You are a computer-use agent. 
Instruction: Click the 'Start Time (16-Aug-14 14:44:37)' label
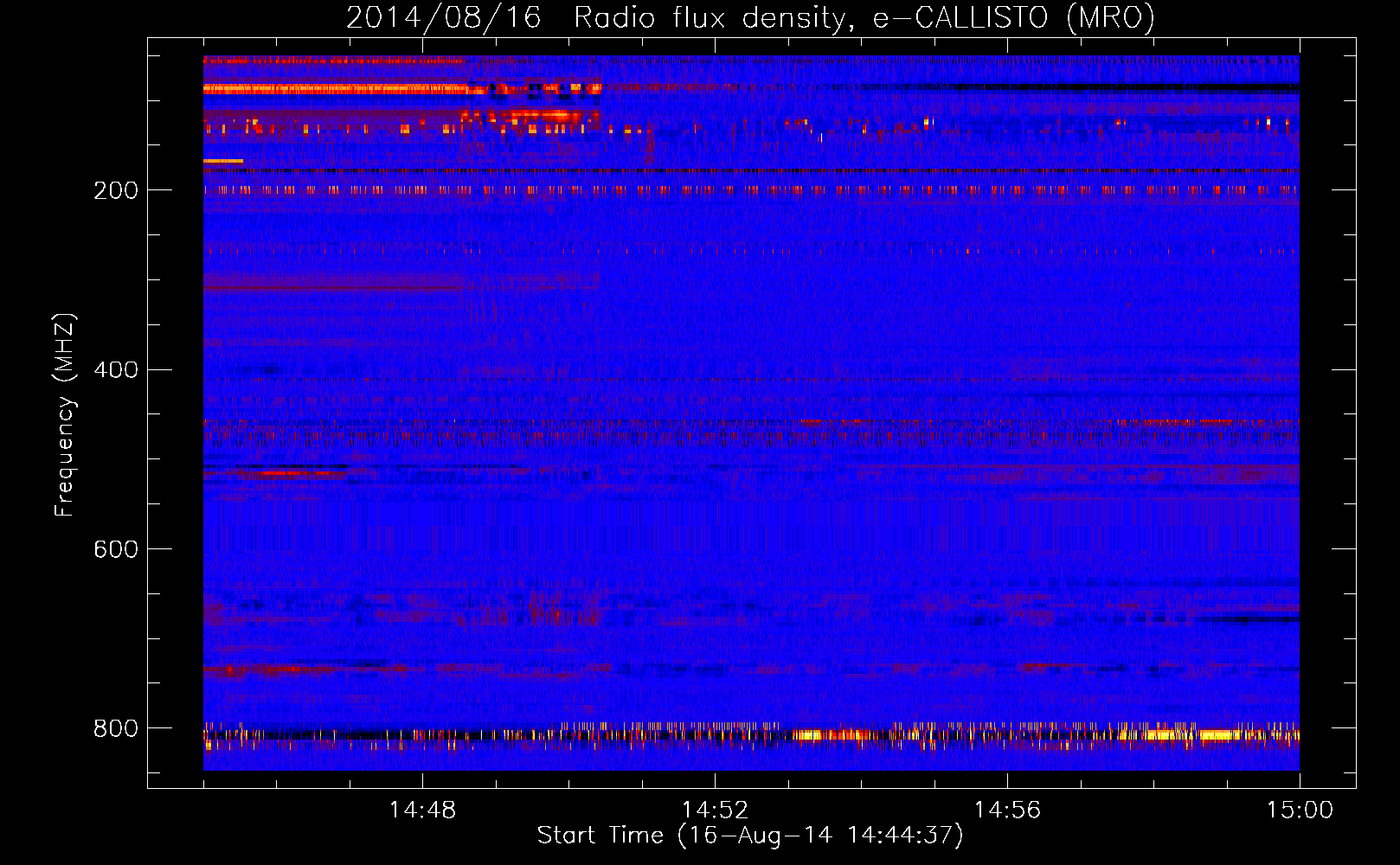pyautogui.click(x=750, y=836)
